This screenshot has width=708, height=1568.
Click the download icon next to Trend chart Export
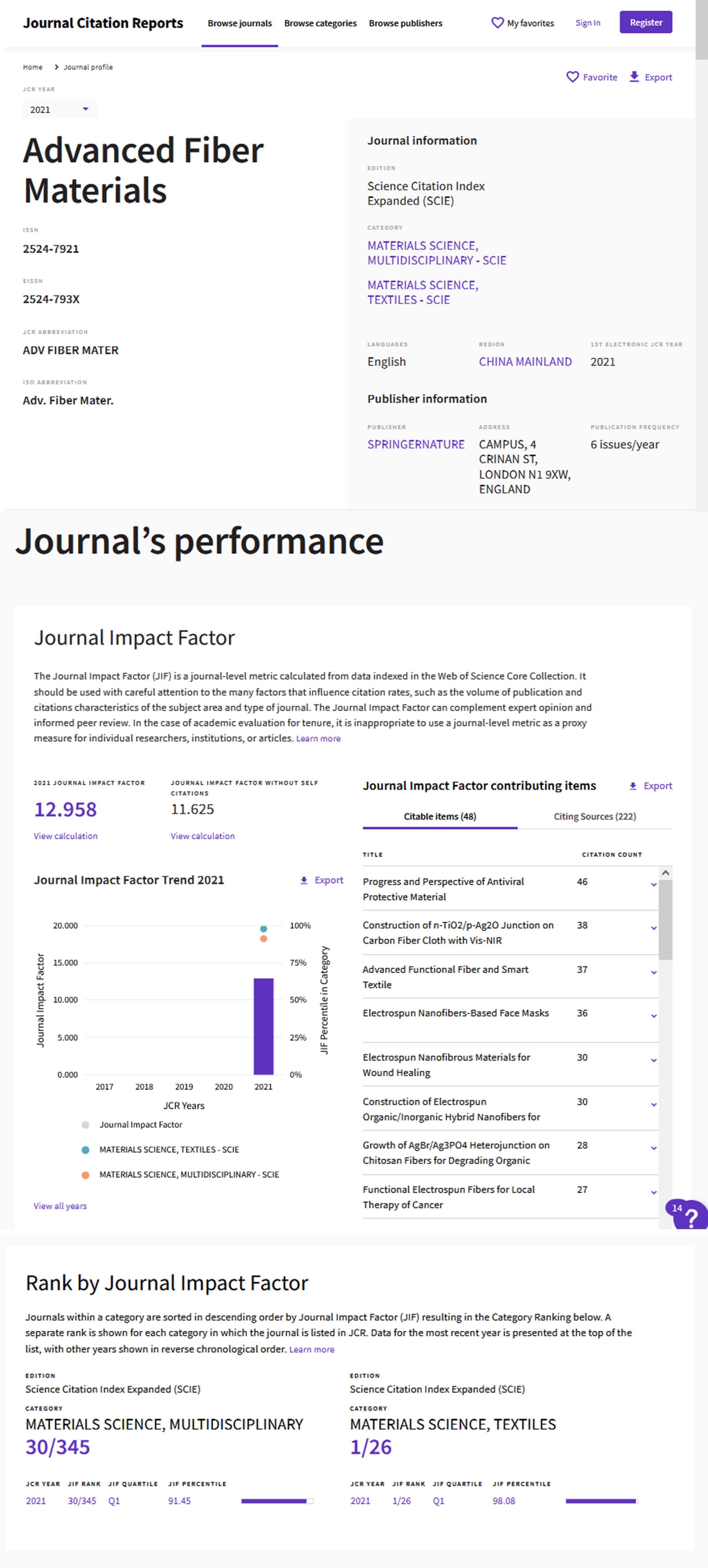304,880
